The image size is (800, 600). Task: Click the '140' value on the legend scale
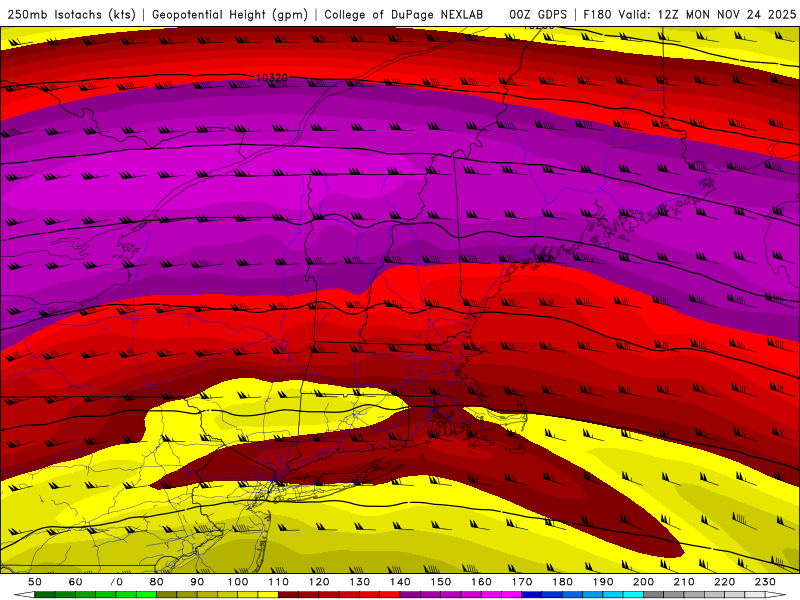pyautogui.click(x=400, y=582)
